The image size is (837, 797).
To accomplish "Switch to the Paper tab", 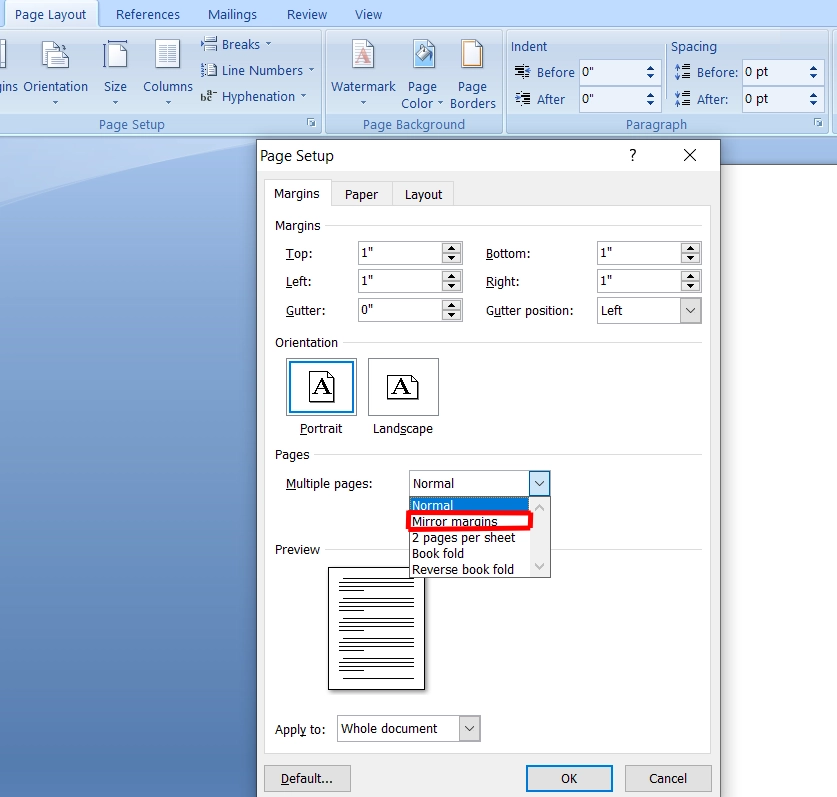I will [x=361, y=194].
